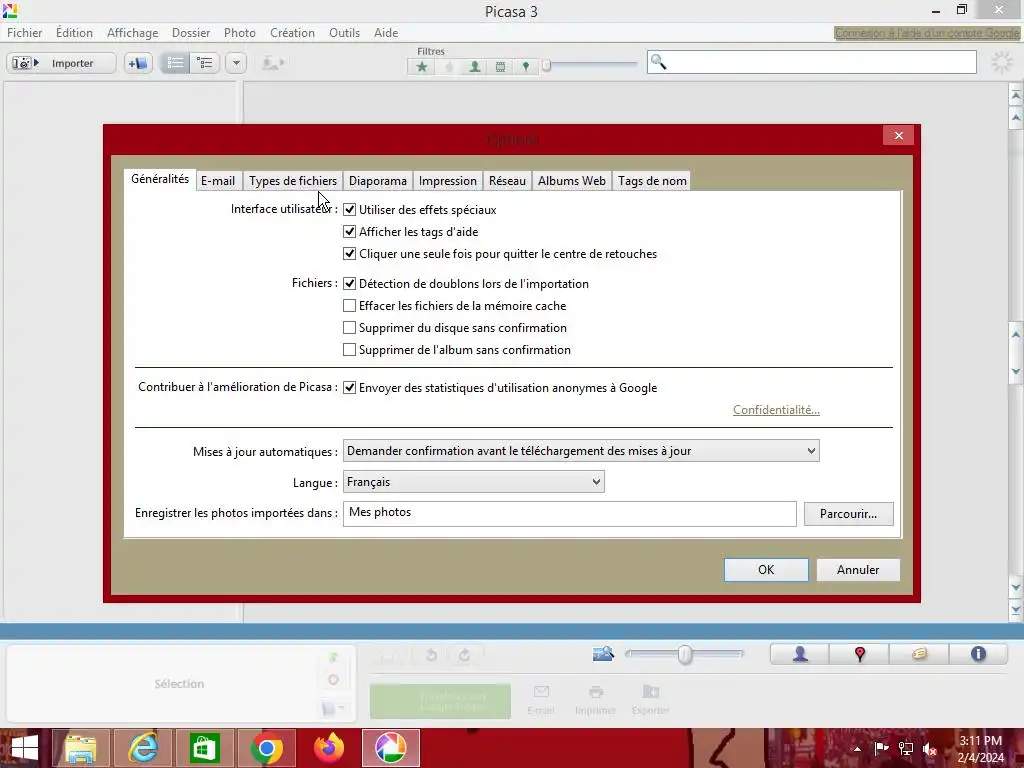Screen dimensions: 1024x768
Task: Uncheck Afficher les tags d'aide
Action: pos(349,232)
